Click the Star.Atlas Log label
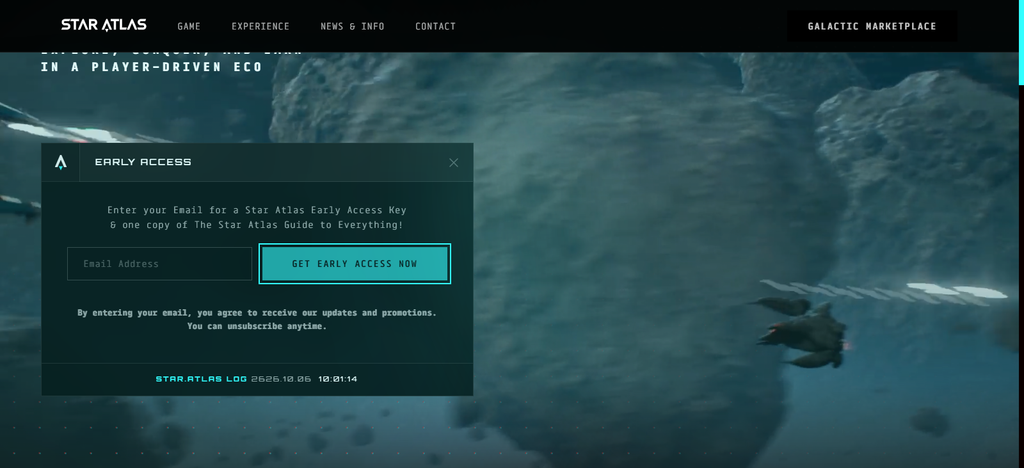 [201, 379]
